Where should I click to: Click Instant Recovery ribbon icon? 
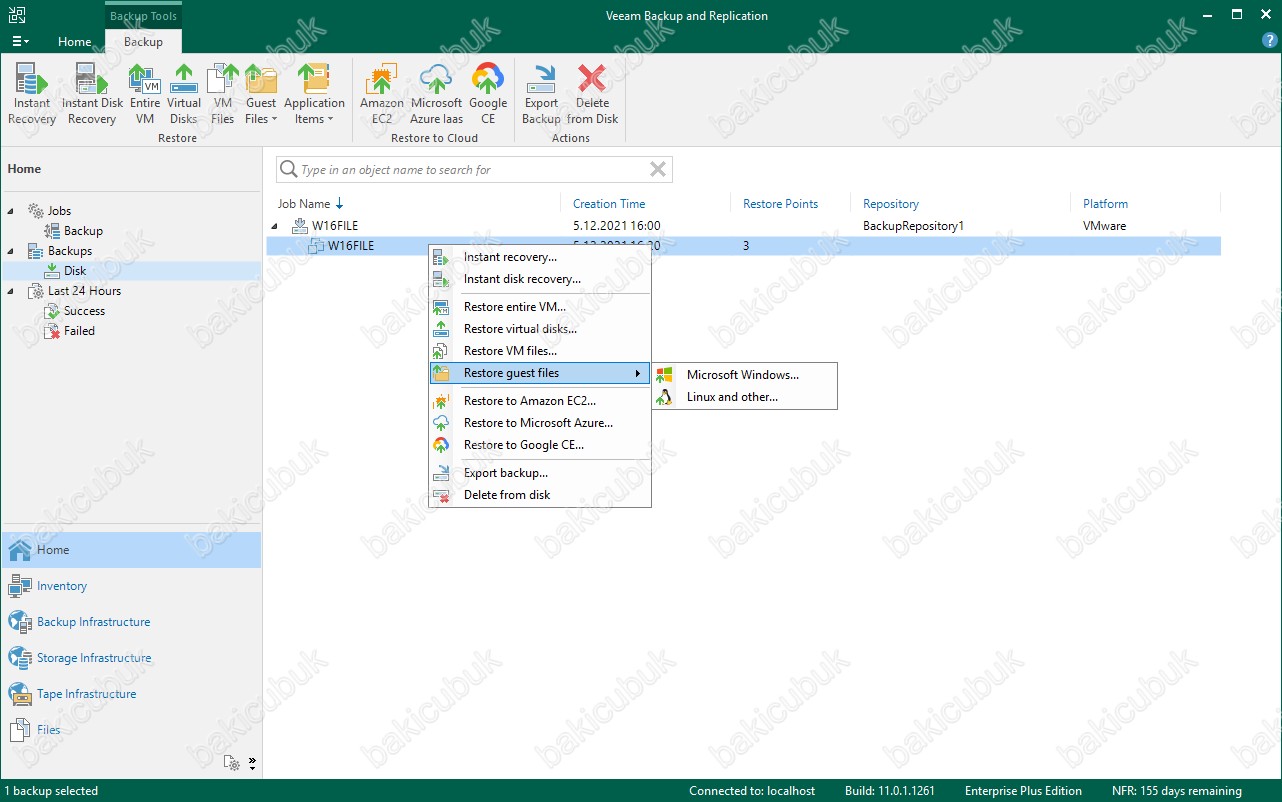32,94
